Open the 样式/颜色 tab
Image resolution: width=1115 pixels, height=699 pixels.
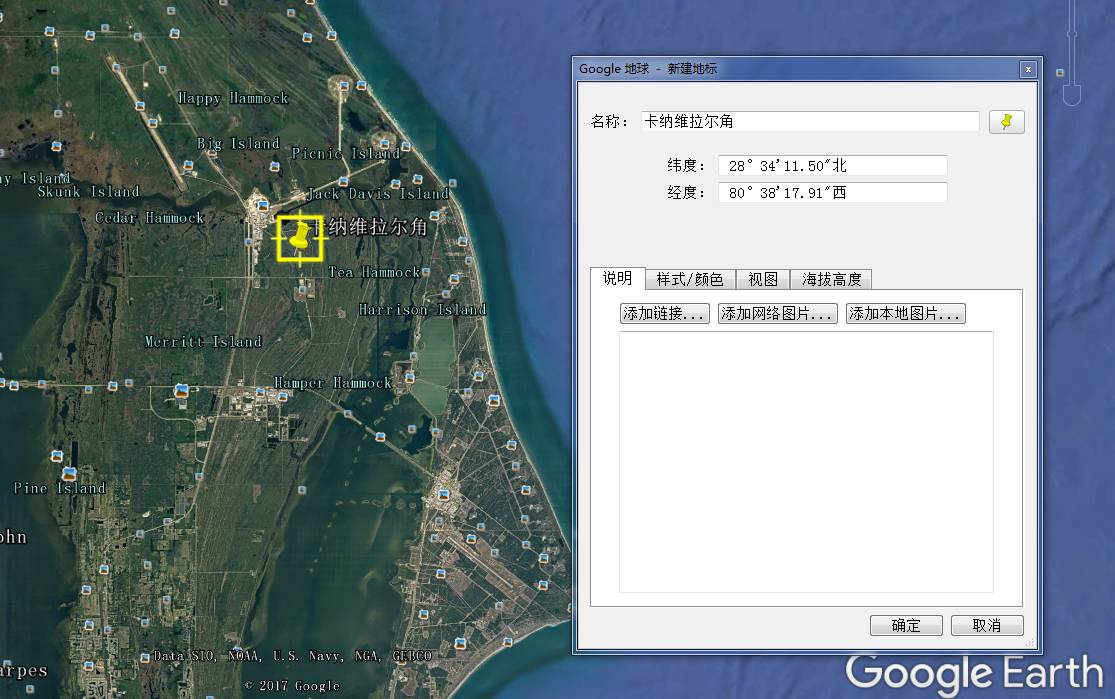click(x=690, y=279)
